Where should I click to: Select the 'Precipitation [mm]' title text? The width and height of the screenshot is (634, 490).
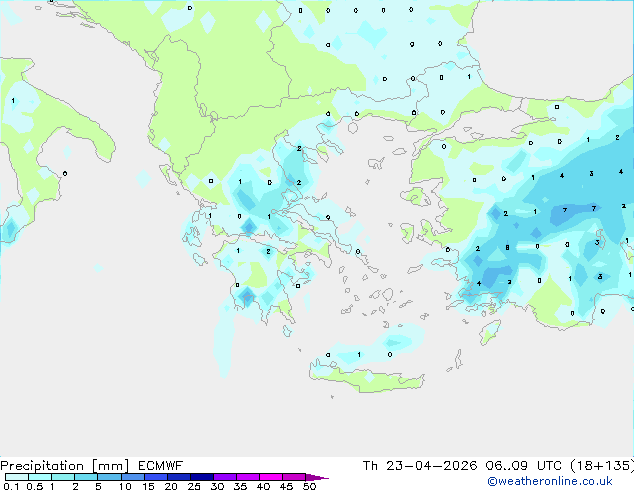65,466
